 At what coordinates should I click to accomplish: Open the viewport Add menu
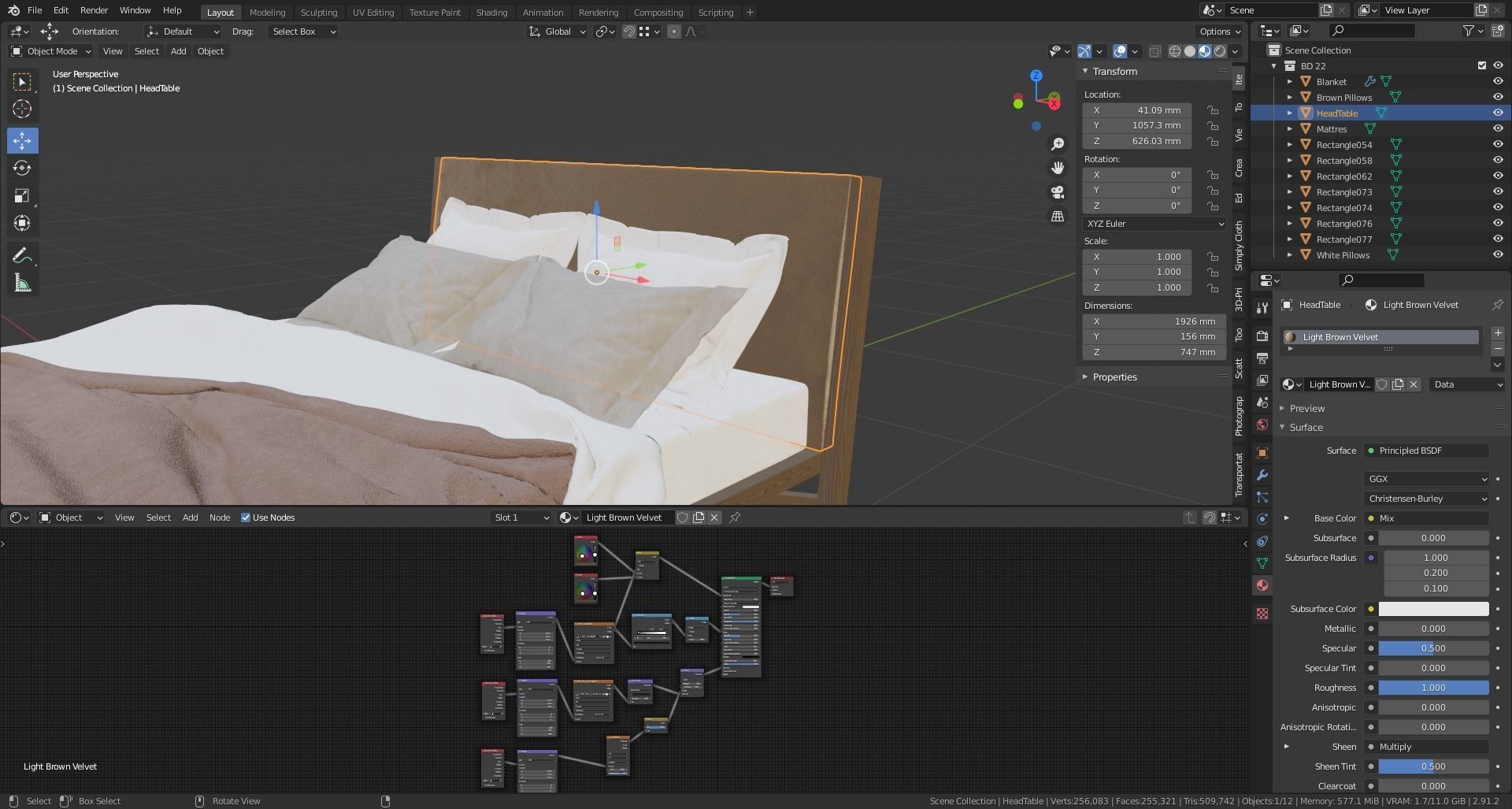(178, 51)
